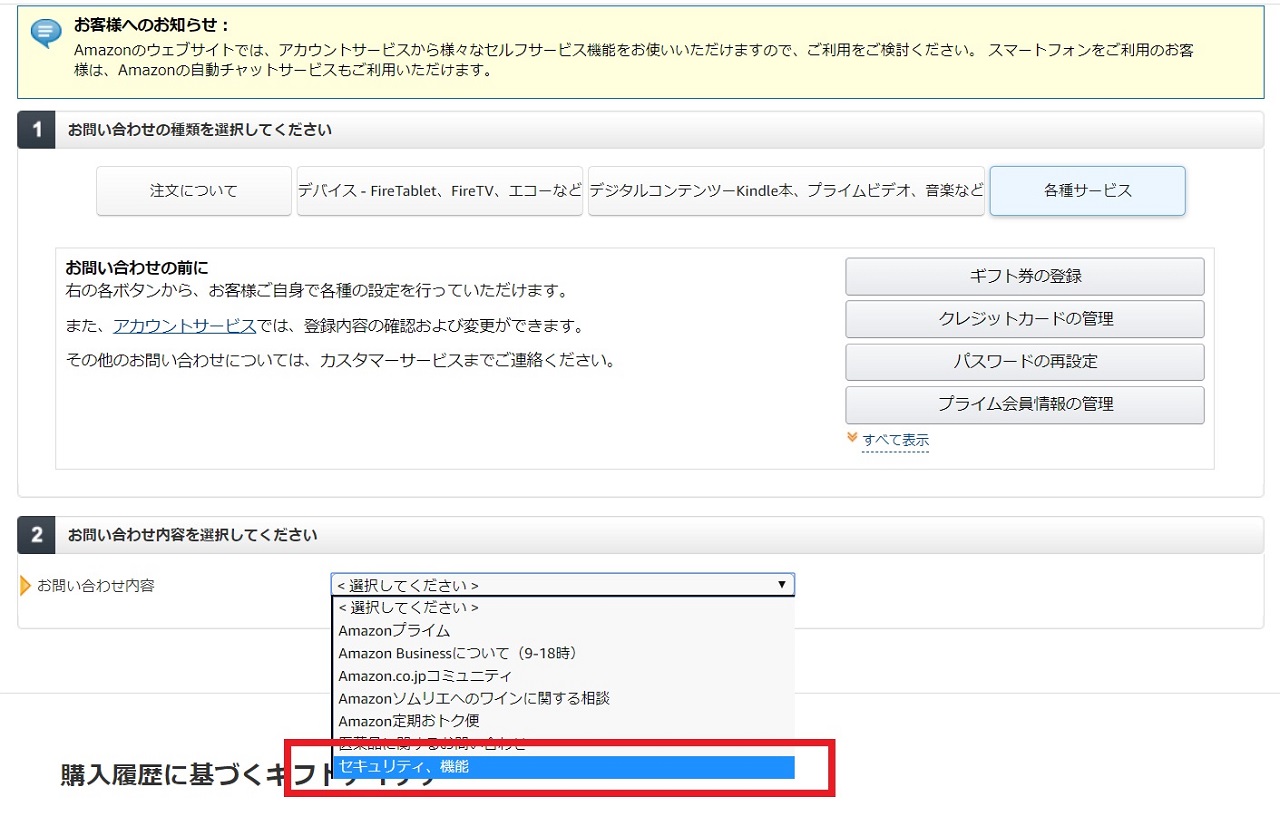Expand すべて表示 to show all options
Image resolution: width=1280 pixels, height=826 pixels.
(895, 440)
